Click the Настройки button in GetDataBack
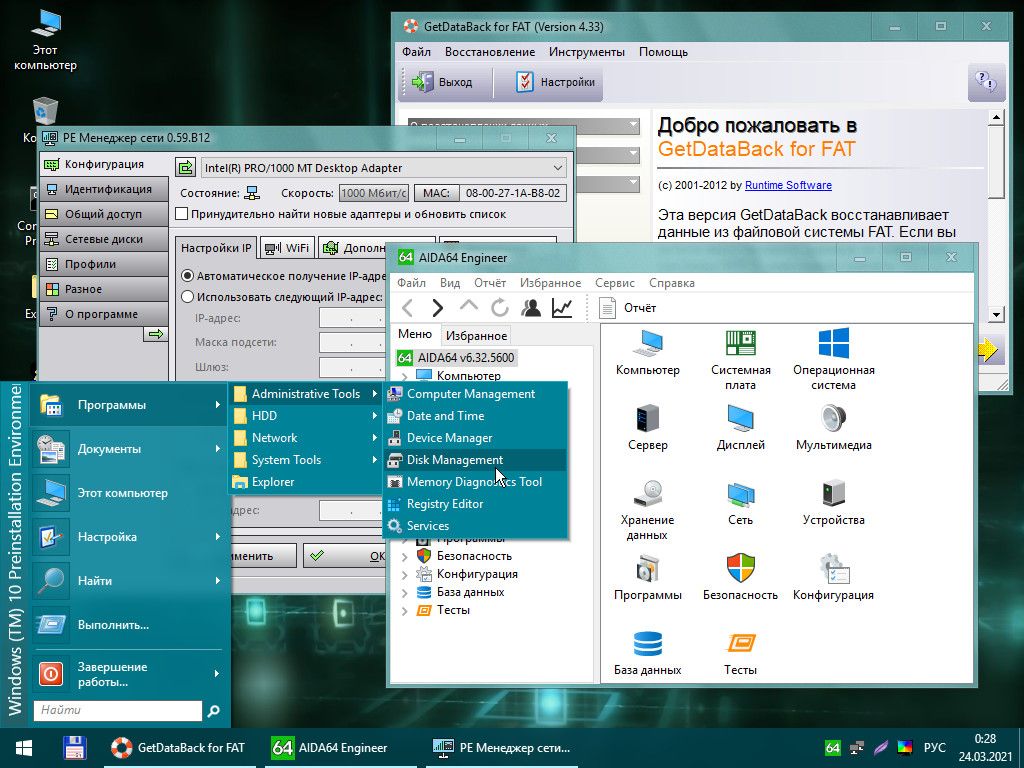This screenshot has width=1024, height=768. coord(555,82)
